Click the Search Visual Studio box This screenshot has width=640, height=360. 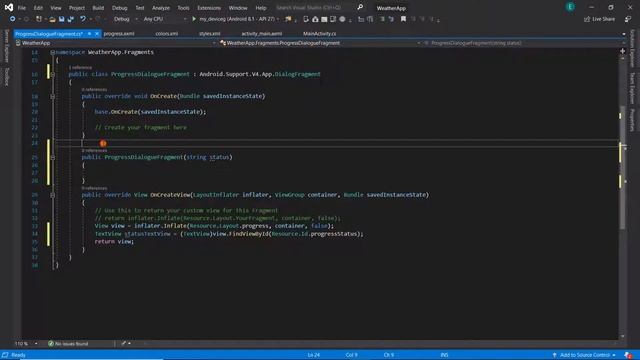pyautogui.click(x=315, y=8)
